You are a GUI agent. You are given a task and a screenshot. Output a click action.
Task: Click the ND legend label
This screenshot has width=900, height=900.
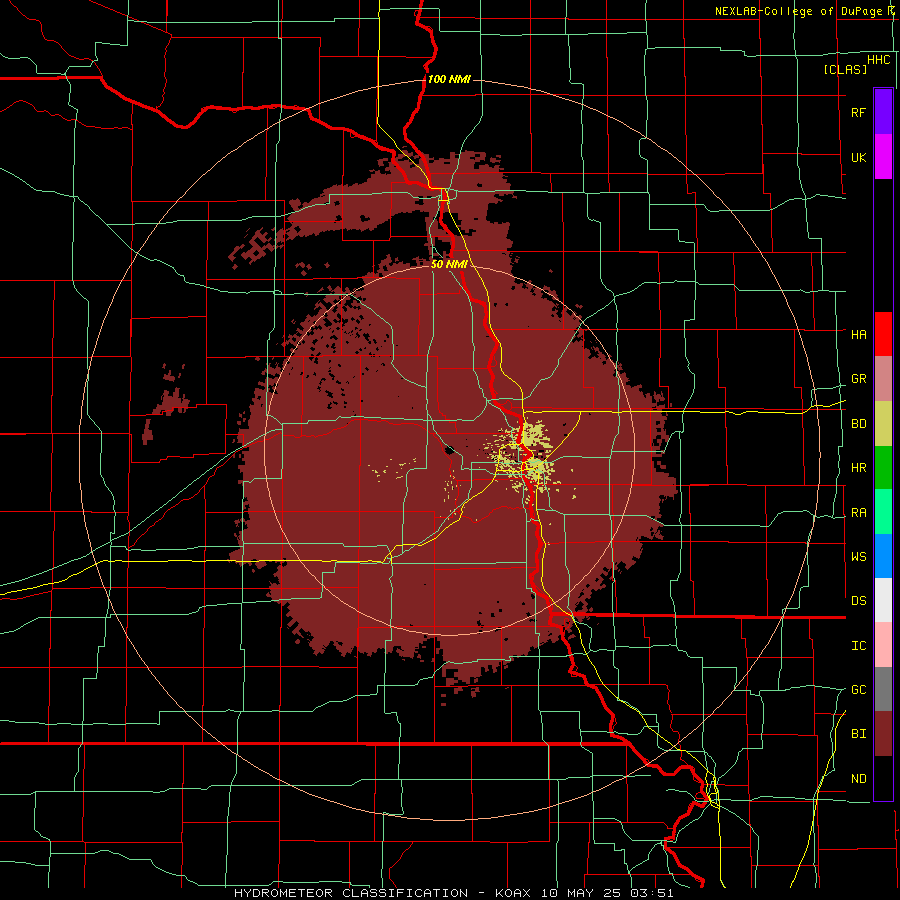(858, 778)
